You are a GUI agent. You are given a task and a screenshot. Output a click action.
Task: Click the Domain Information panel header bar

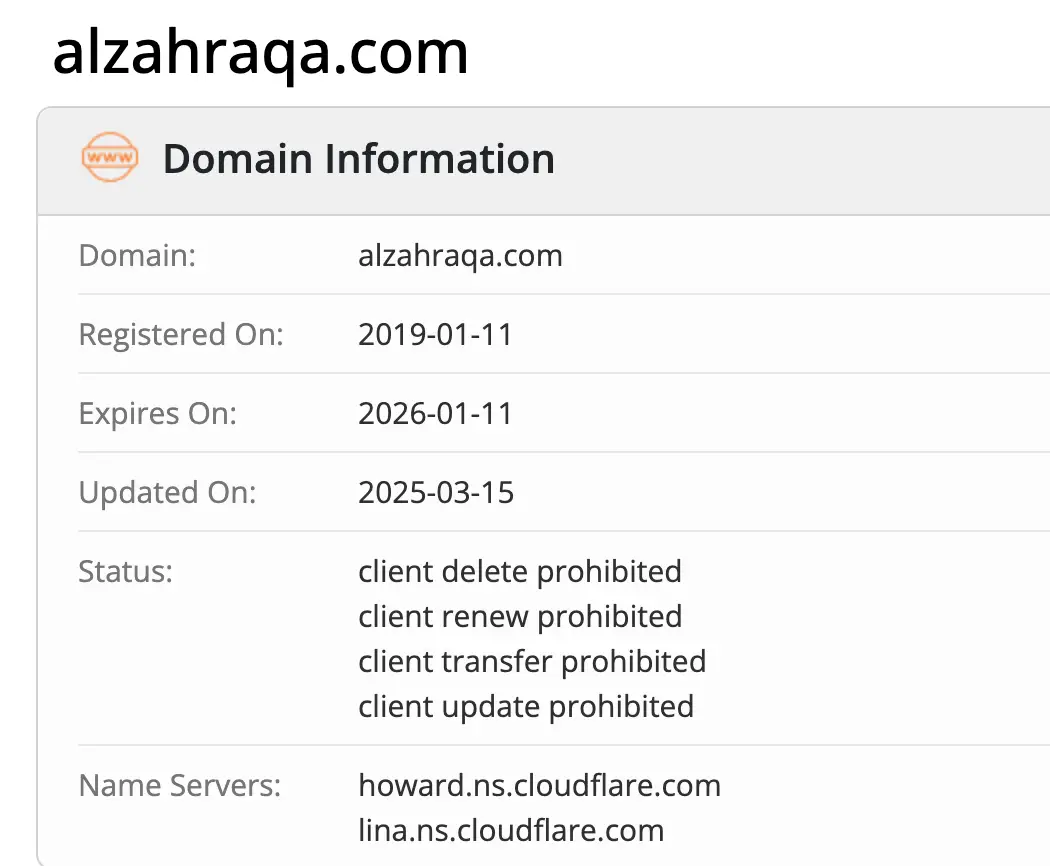pos(544,161)
